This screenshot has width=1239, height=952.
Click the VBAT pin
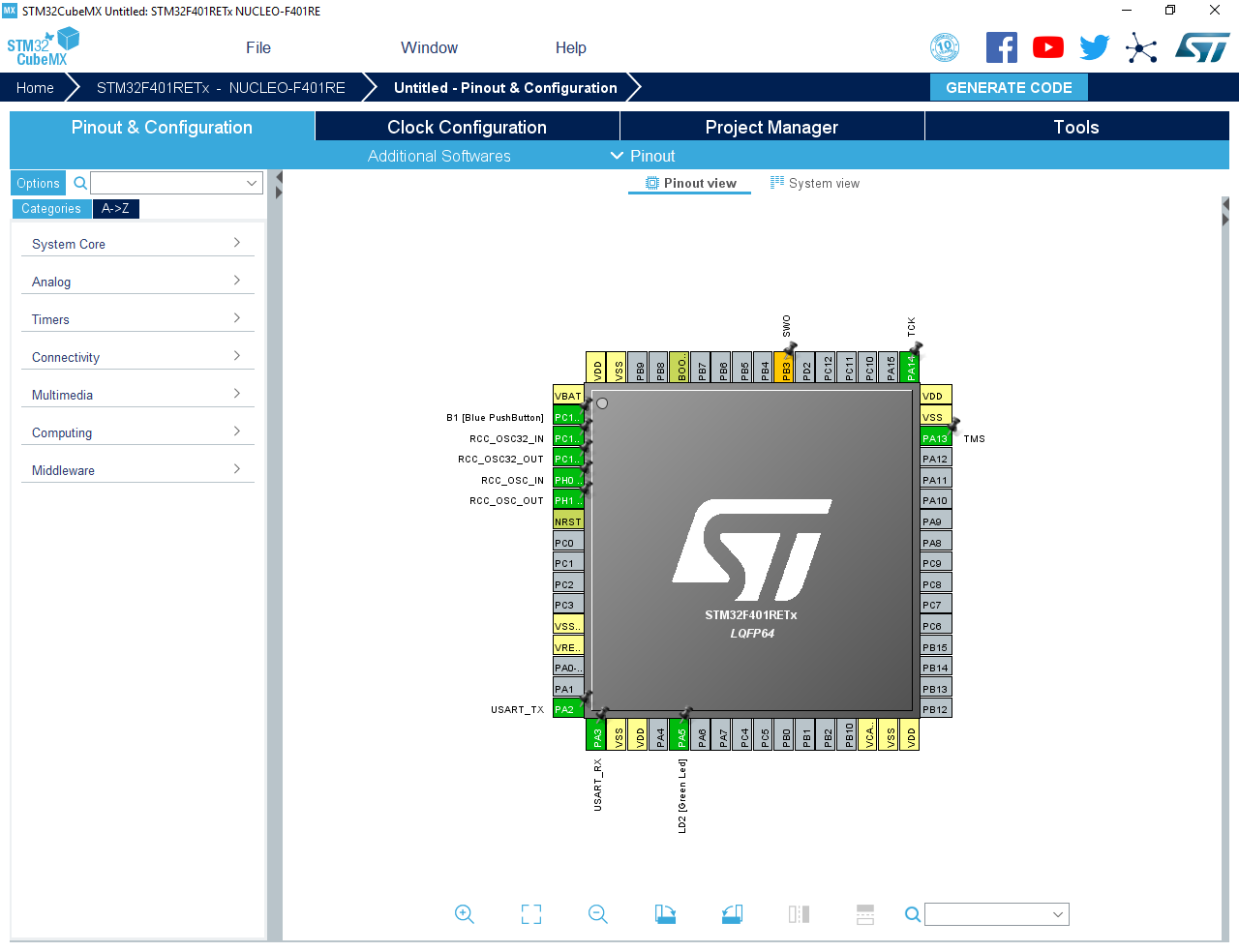coord(568,396)
